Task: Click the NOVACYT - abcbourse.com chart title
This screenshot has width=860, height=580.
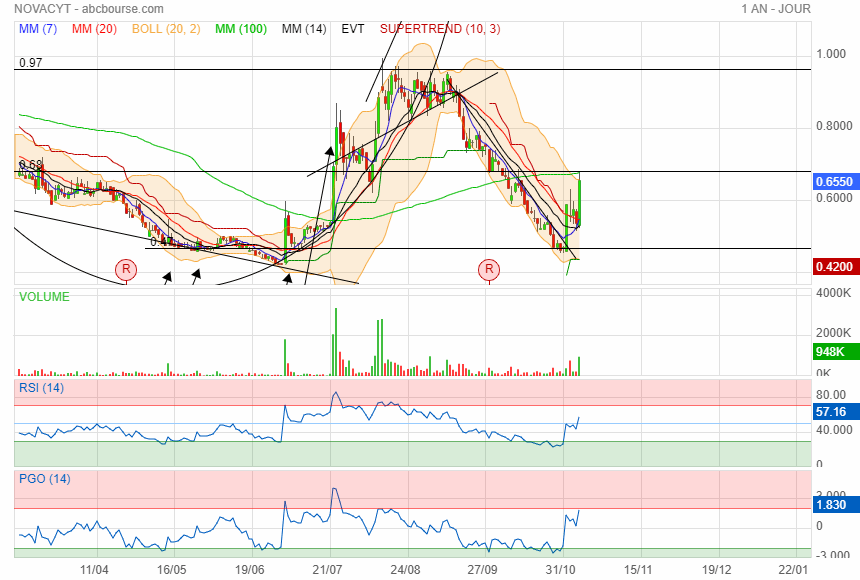Action: tap(89, 9)
